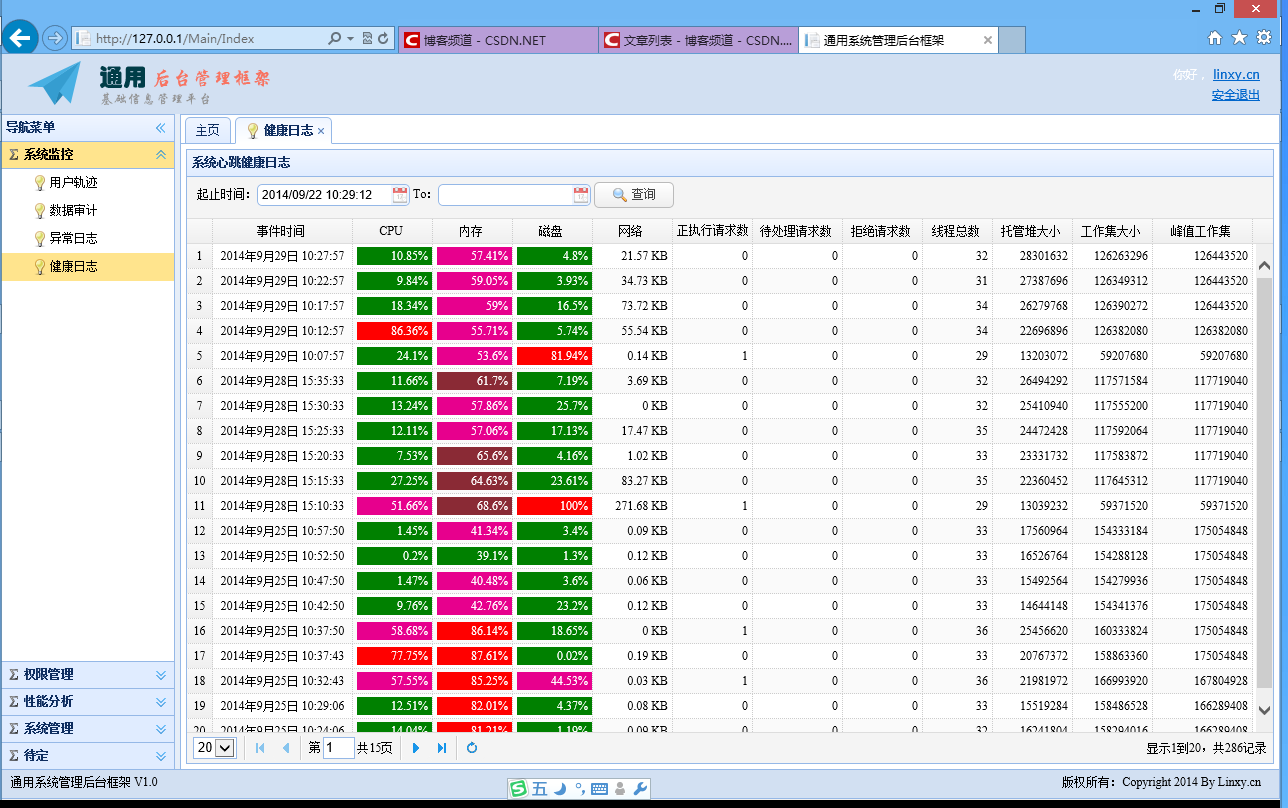Click the Sogou input method S icon
The height and width of the screenshot is (808, 1288).
coord(518,789)
